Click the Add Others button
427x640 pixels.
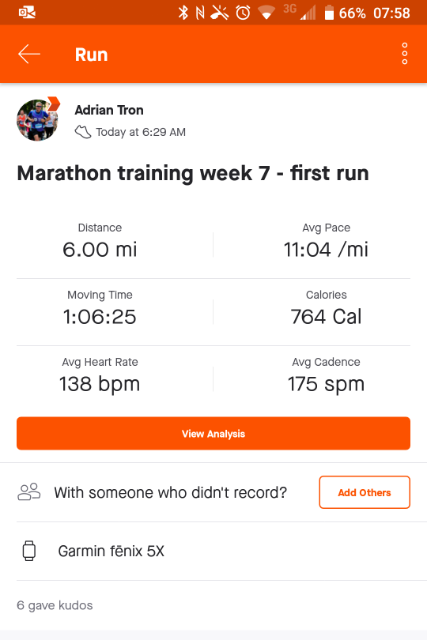tap(365, 492)
